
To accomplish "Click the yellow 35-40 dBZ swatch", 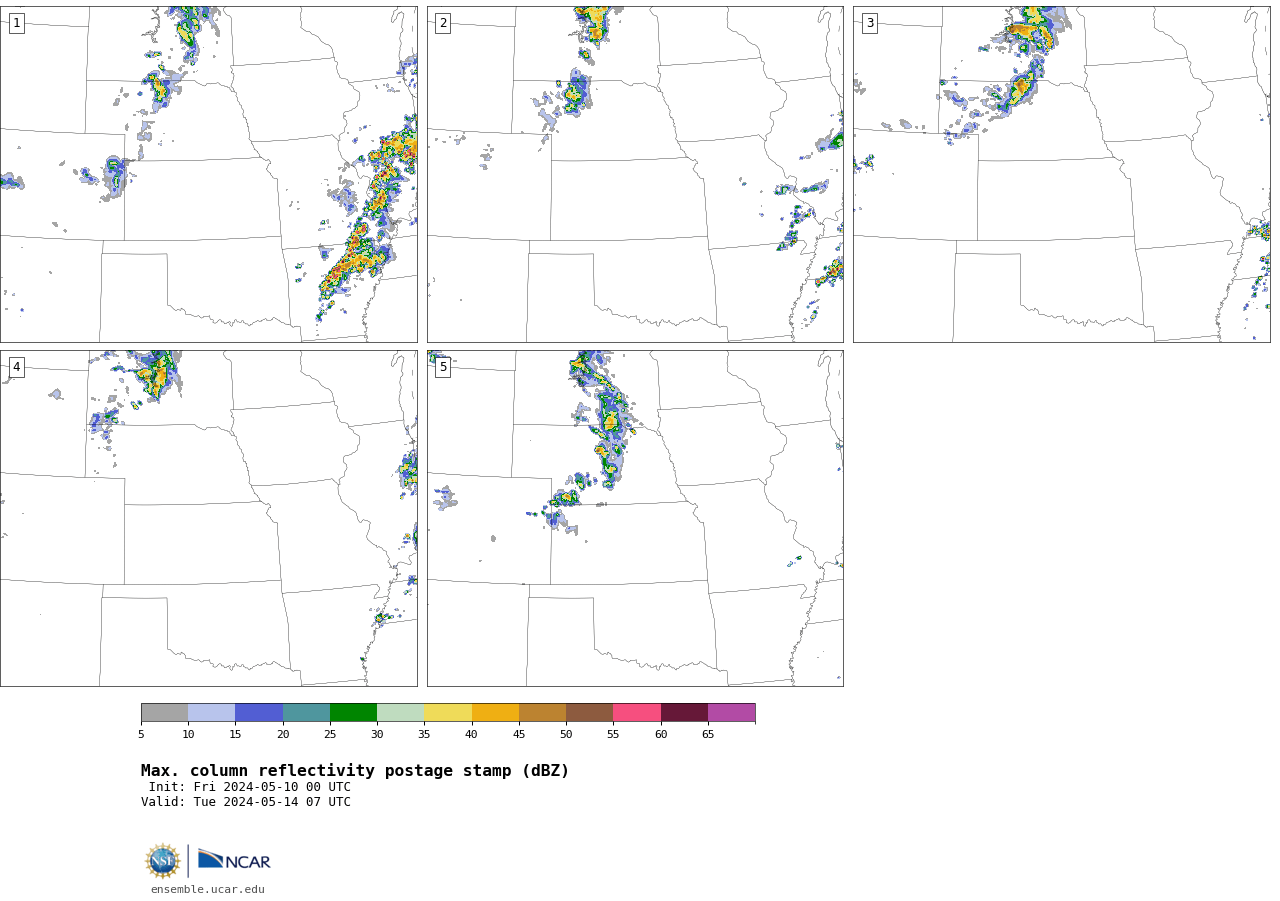I will (448, 712).
